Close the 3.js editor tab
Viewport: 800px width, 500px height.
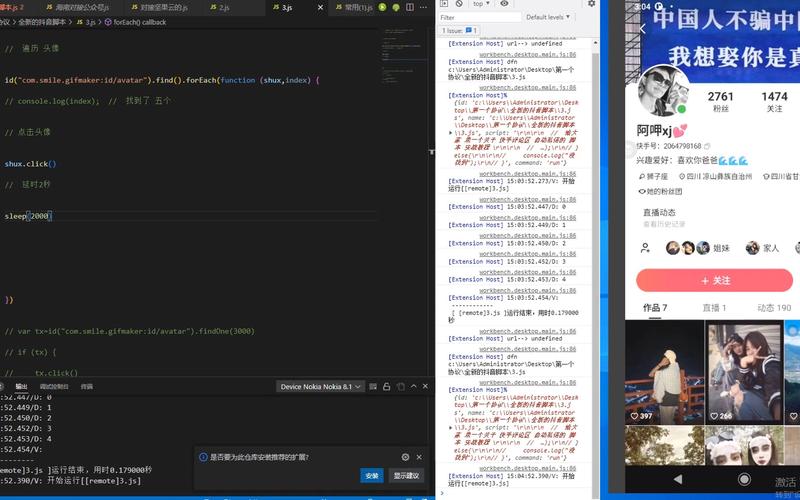(x=320, y=8)
